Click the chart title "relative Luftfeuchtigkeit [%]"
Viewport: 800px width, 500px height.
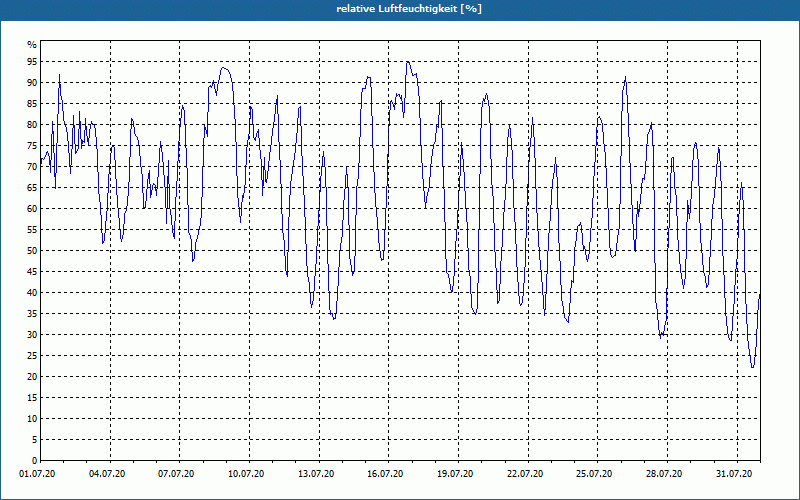(x=409, y=9)
